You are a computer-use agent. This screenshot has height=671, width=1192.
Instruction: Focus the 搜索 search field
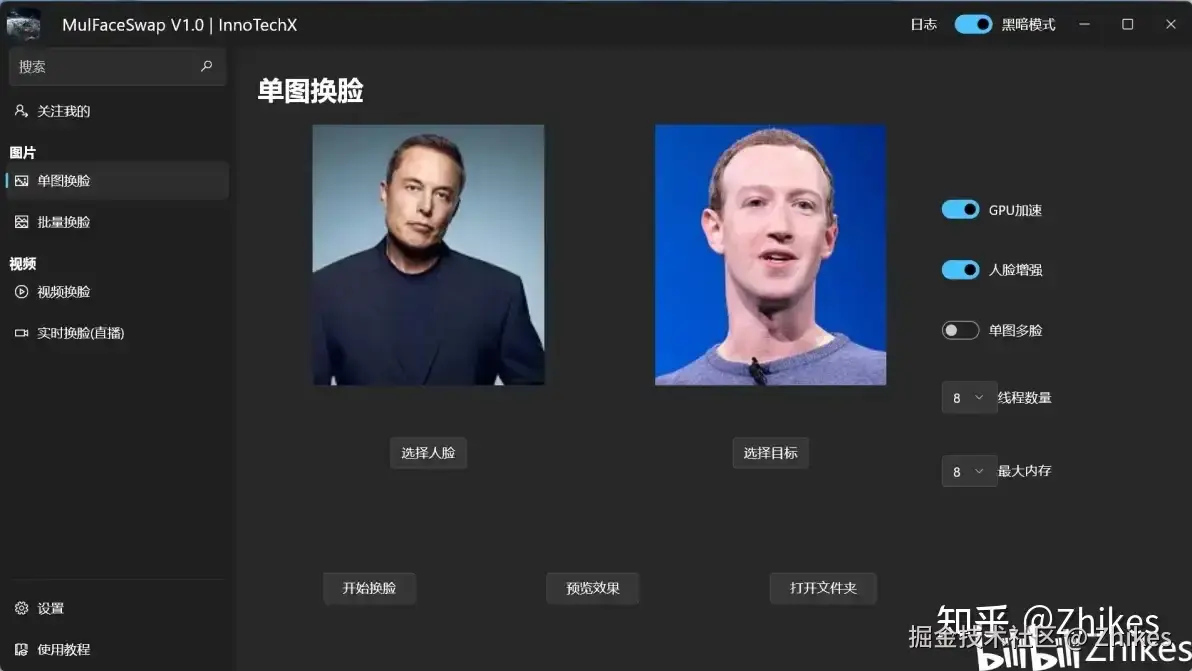(117, 67)
